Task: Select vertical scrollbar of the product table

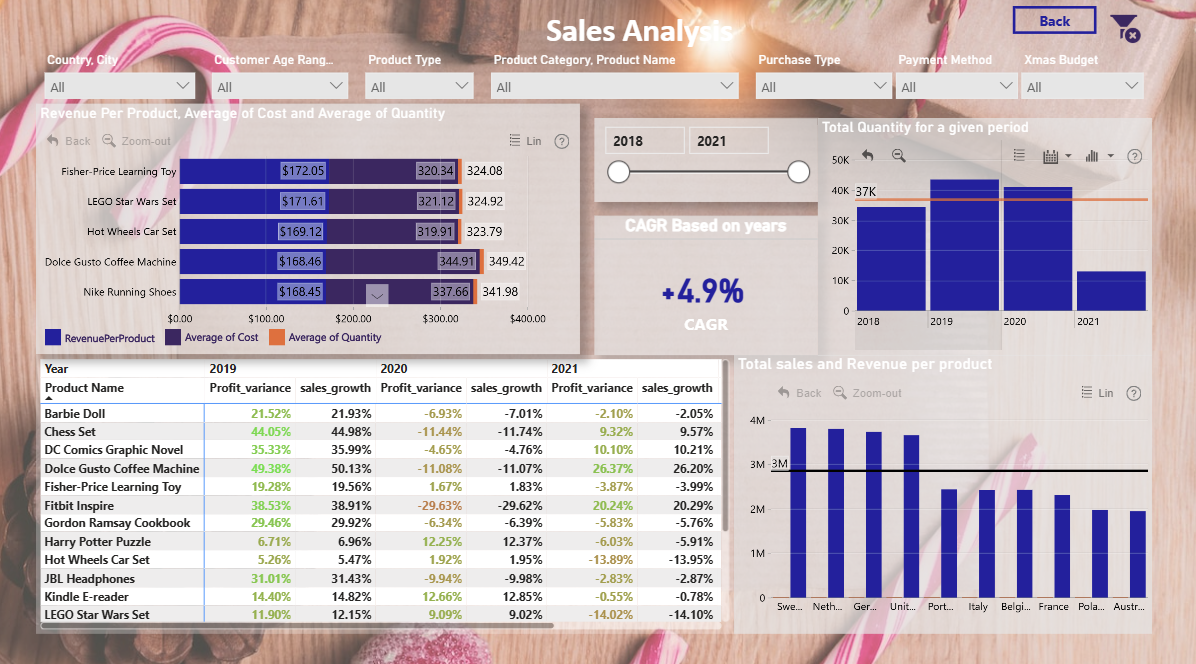Action: pos(725,446)
